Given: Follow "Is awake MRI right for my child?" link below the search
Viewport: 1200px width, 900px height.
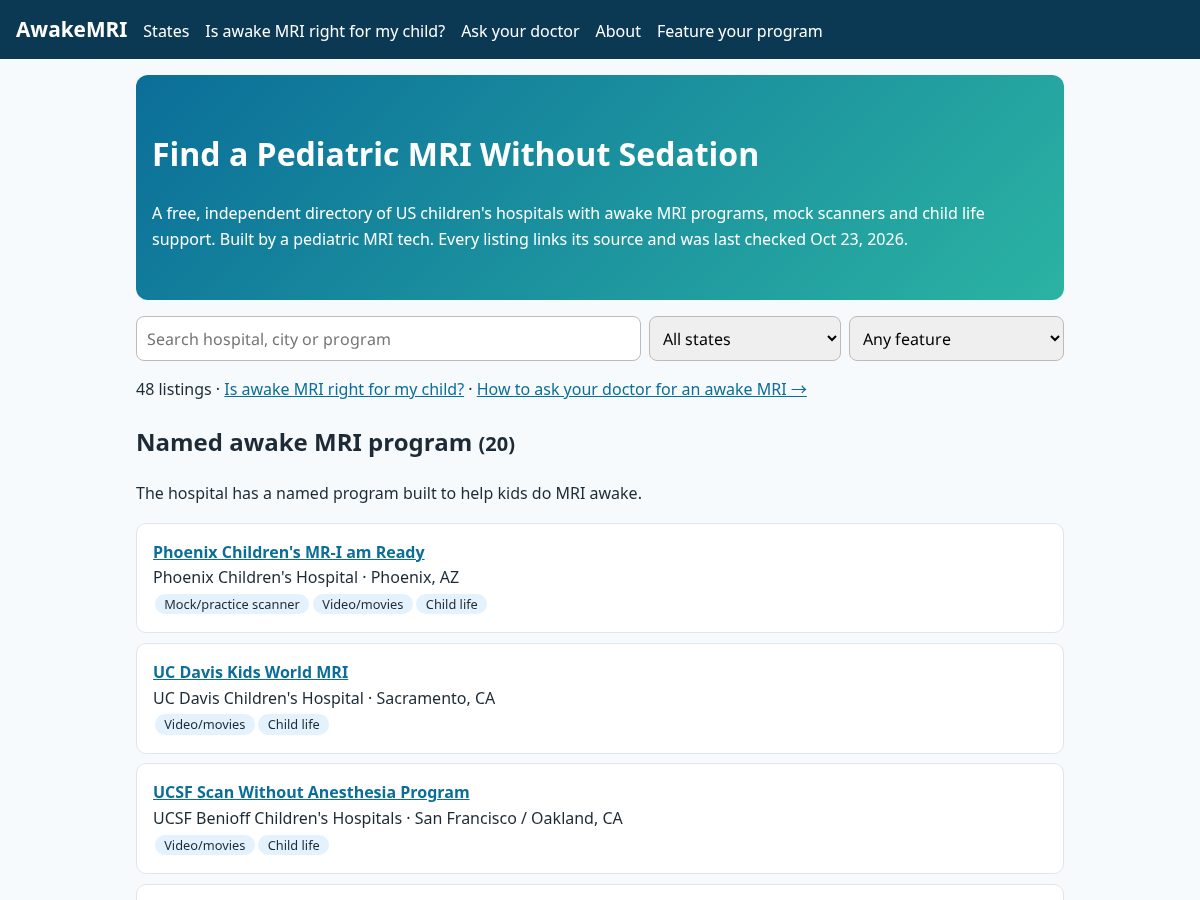Looking at the screenshot, I should click(x=344, y=389).
